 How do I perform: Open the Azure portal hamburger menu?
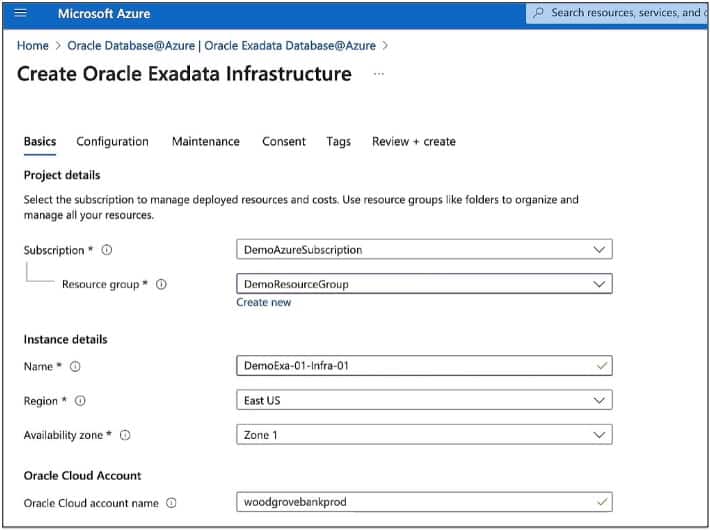pos(20,14)
